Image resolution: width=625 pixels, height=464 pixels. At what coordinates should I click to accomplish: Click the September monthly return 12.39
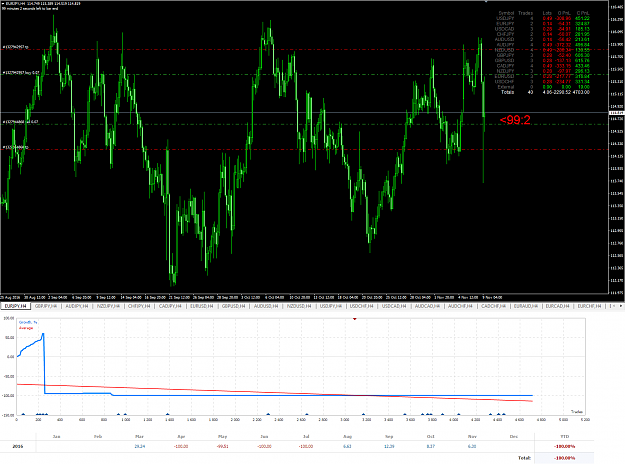pyautogui.click(x=389, y=446)
